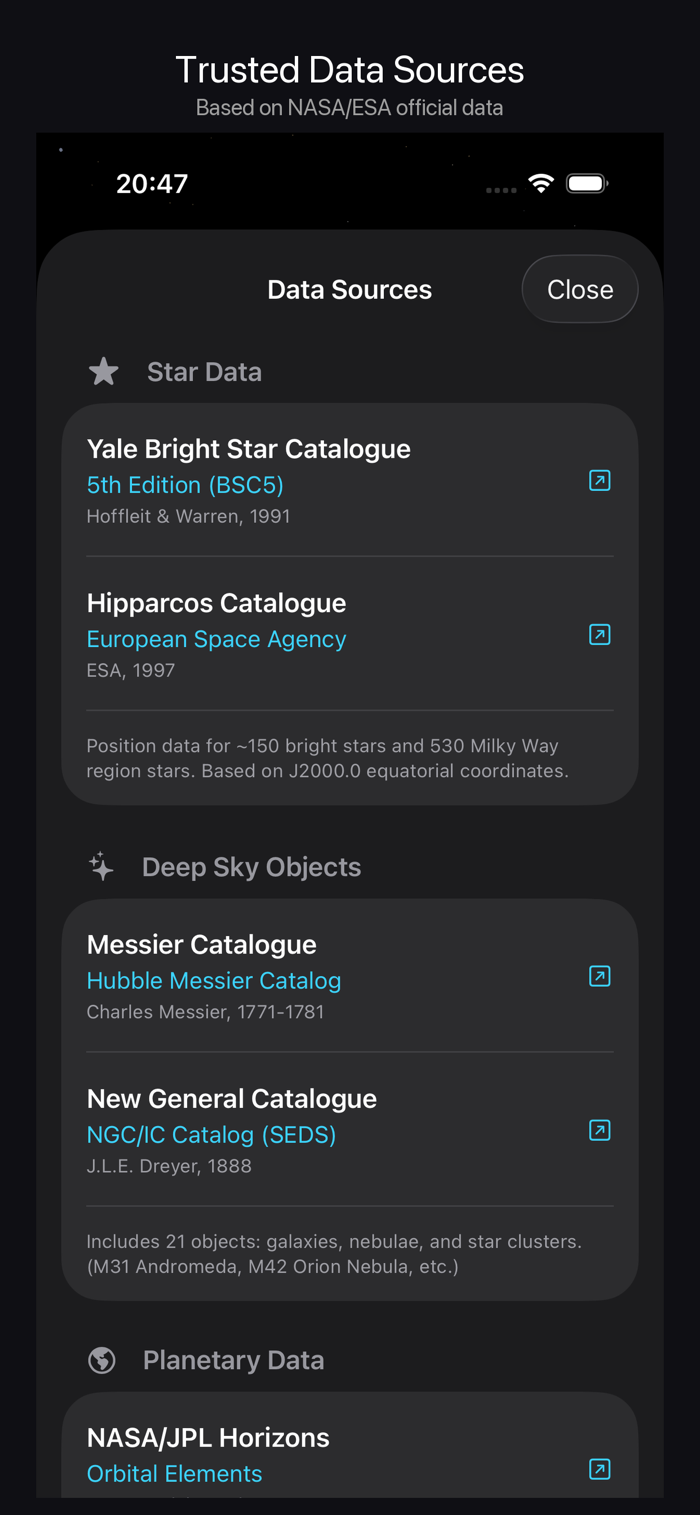Tap the battery indicator in status bar

(x=587, y=184)
